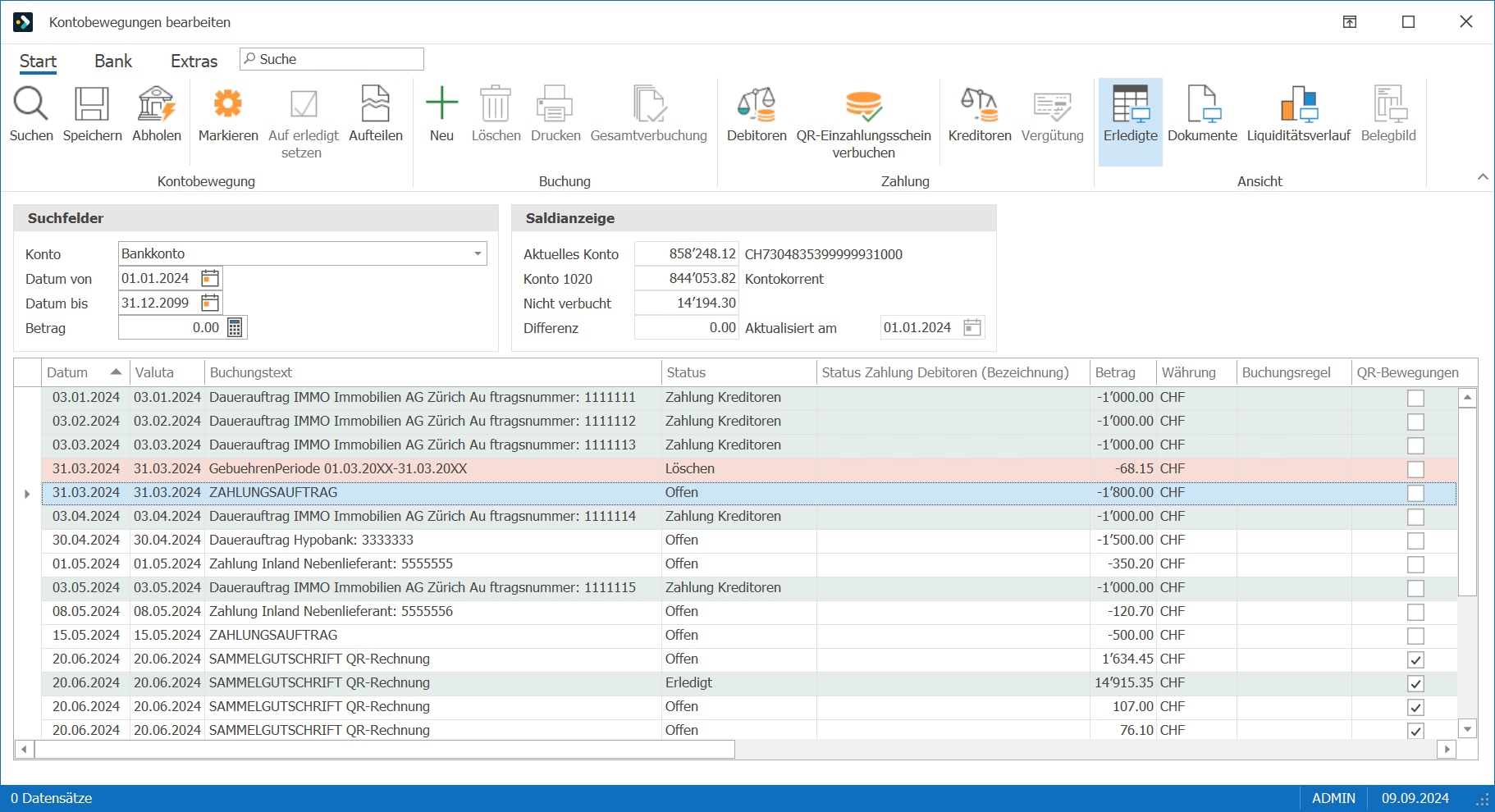Expand the Konto Bankkonto dropdown
1495x812 pixels.
[478, 254]
